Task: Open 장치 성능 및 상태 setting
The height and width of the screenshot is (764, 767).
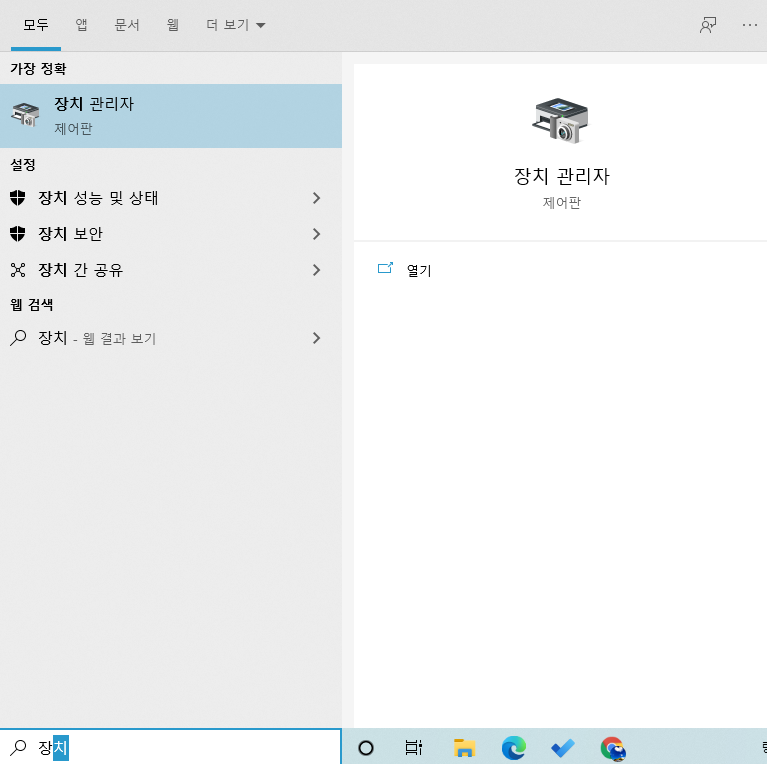Action: (x=171, y=198)
